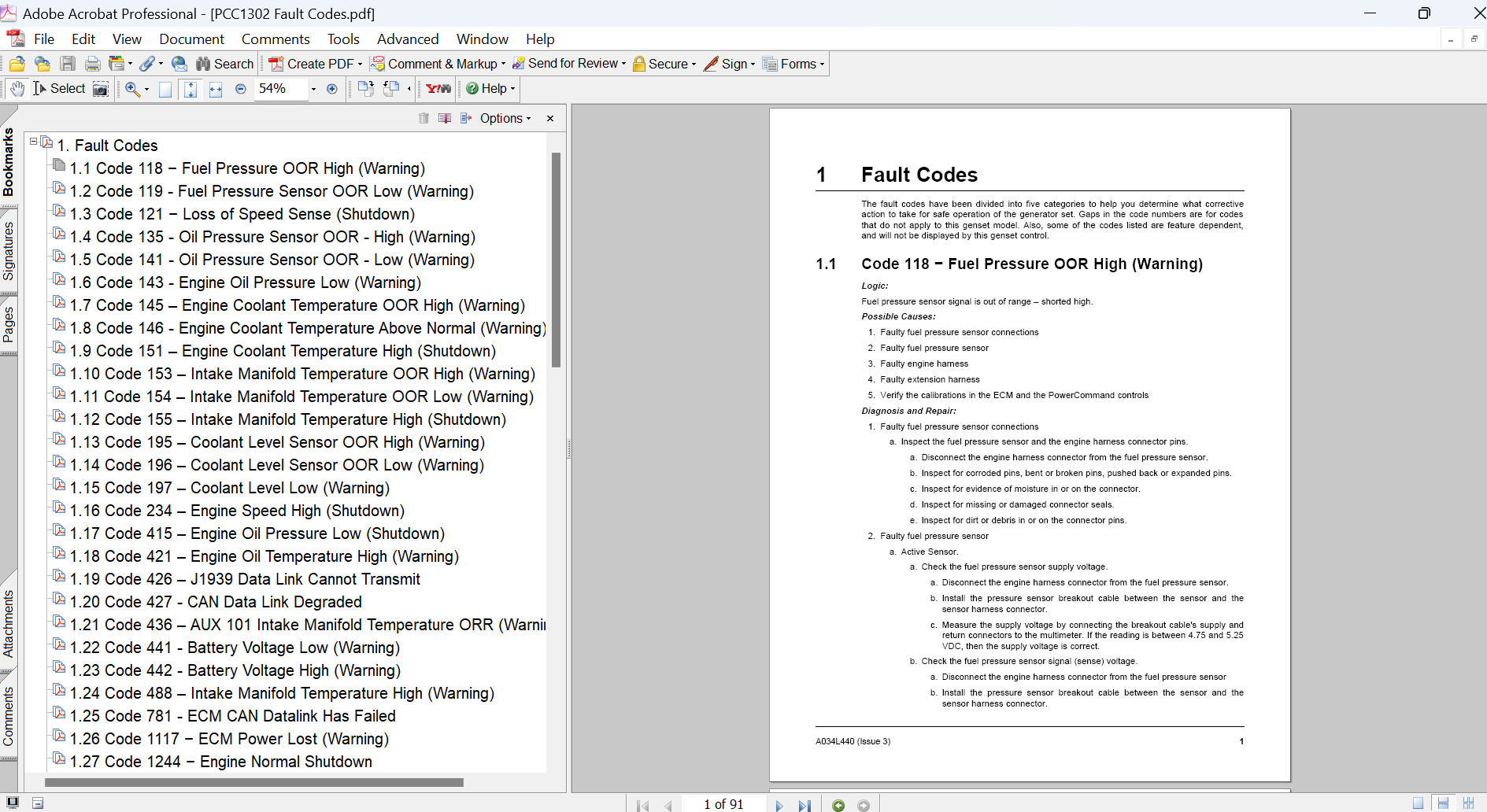Screen dimensions: 1487x812
Task: Click the bookmarks panel horizontal scrollbar
Action: coord(254,782)
